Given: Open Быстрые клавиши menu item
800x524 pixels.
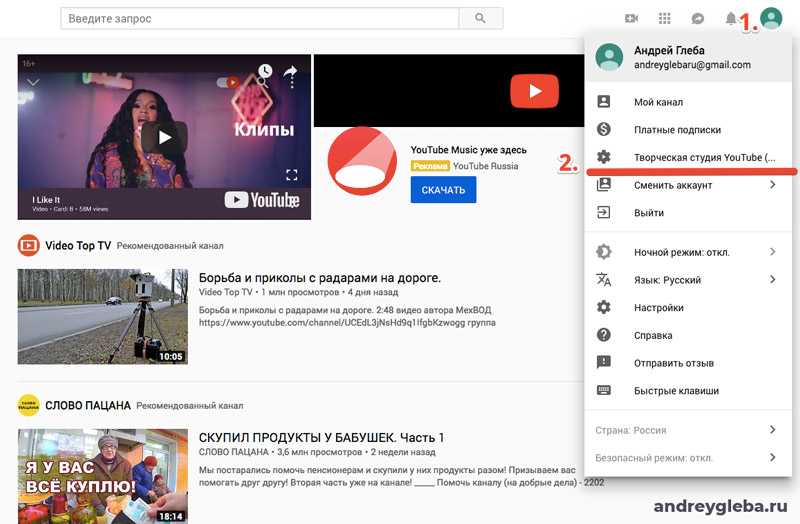Looking at the screenshot, I should click(x=688, y=390).
